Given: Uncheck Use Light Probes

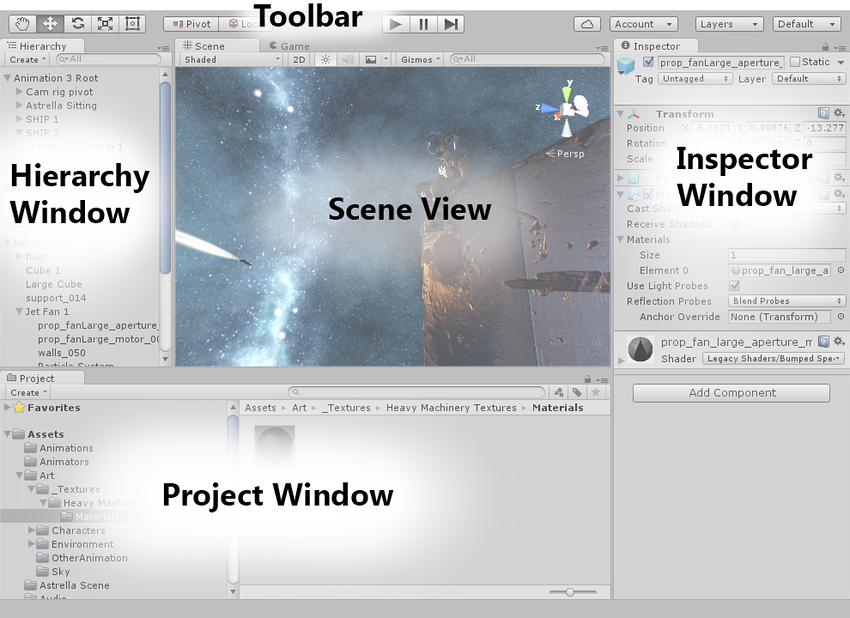Looking at the screenshot, I should (736, 285).
